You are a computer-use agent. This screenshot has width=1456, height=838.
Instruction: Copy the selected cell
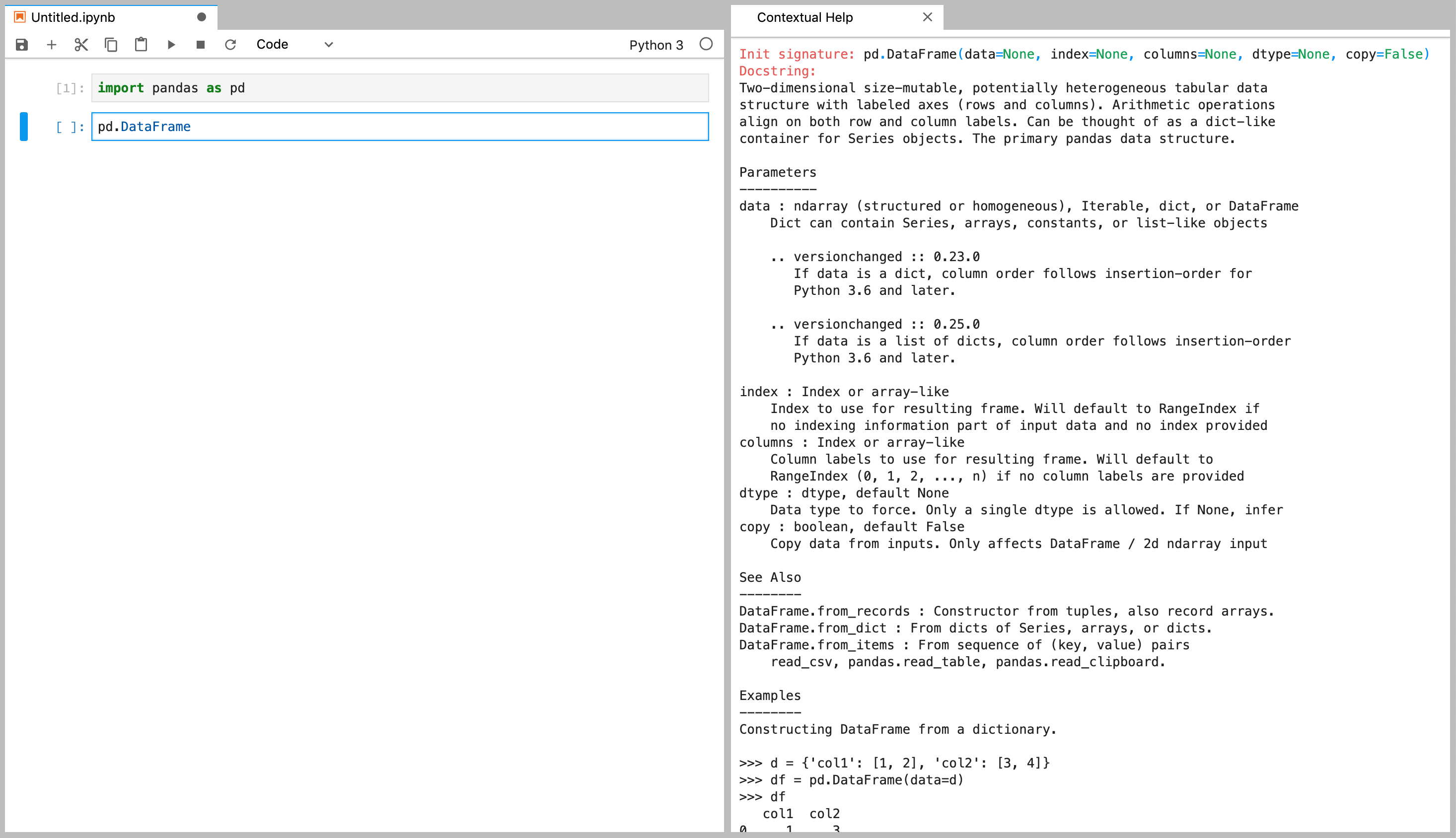(x=111, y=44)
